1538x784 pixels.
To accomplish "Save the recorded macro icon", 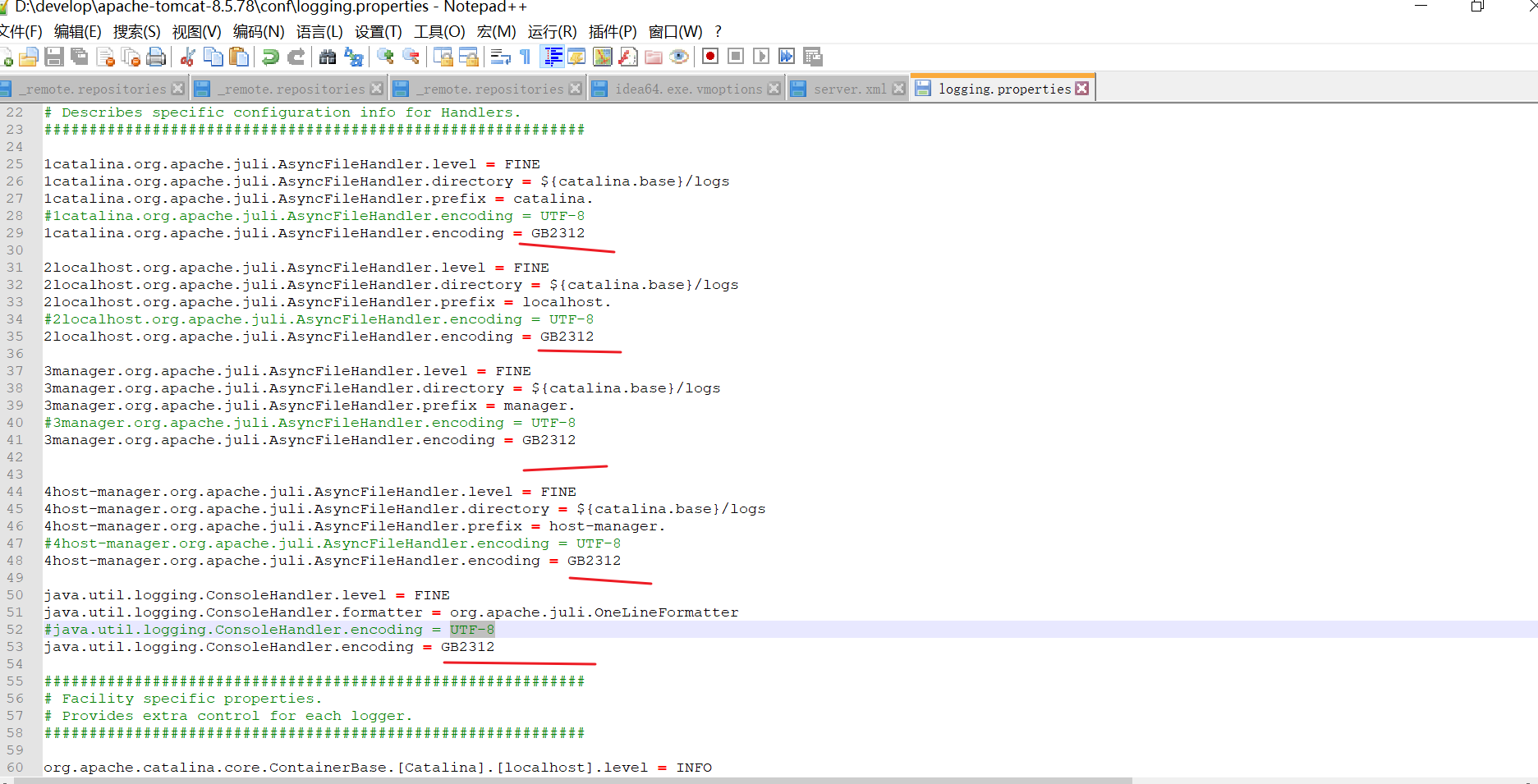I will coord(813,57).
